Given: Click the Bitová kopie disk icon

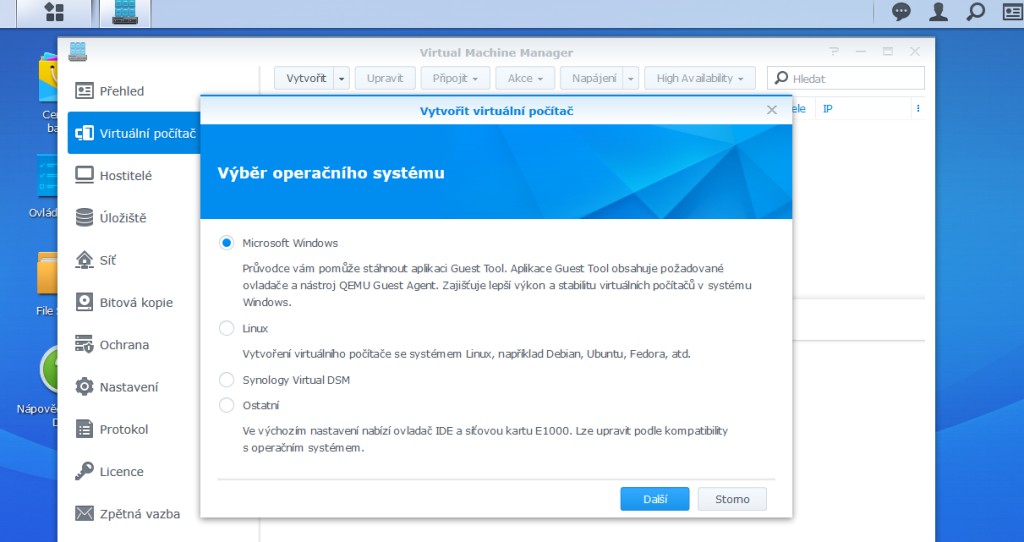Looking at the screenshot, I should (x=84, y=302).
